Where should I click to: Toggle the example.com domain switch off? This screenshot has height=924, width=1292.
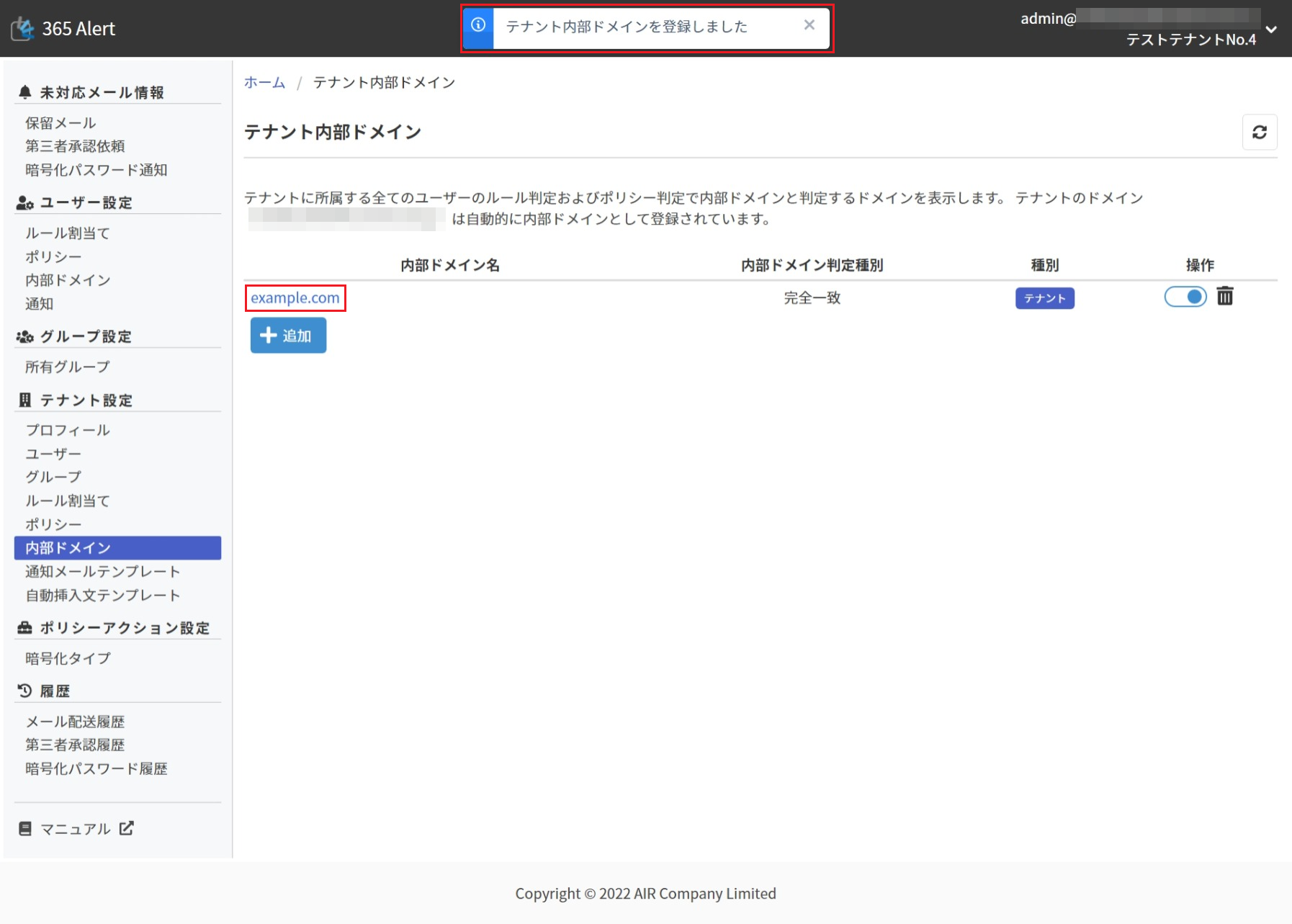point(1185,297)
